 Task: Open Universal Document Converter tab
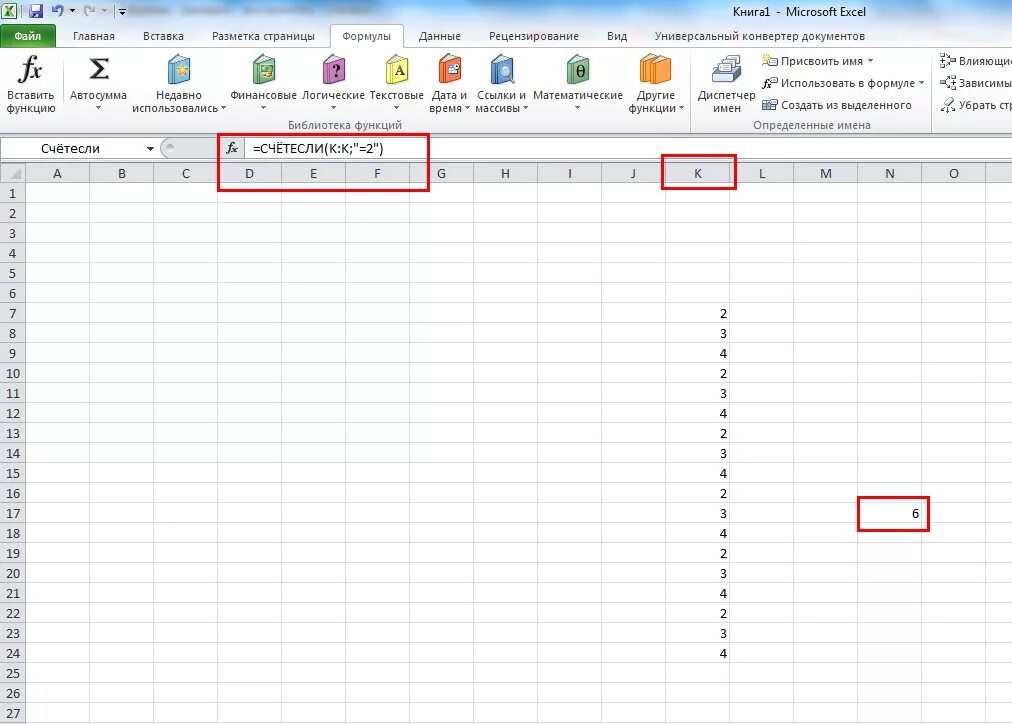[x=760, y=36]
